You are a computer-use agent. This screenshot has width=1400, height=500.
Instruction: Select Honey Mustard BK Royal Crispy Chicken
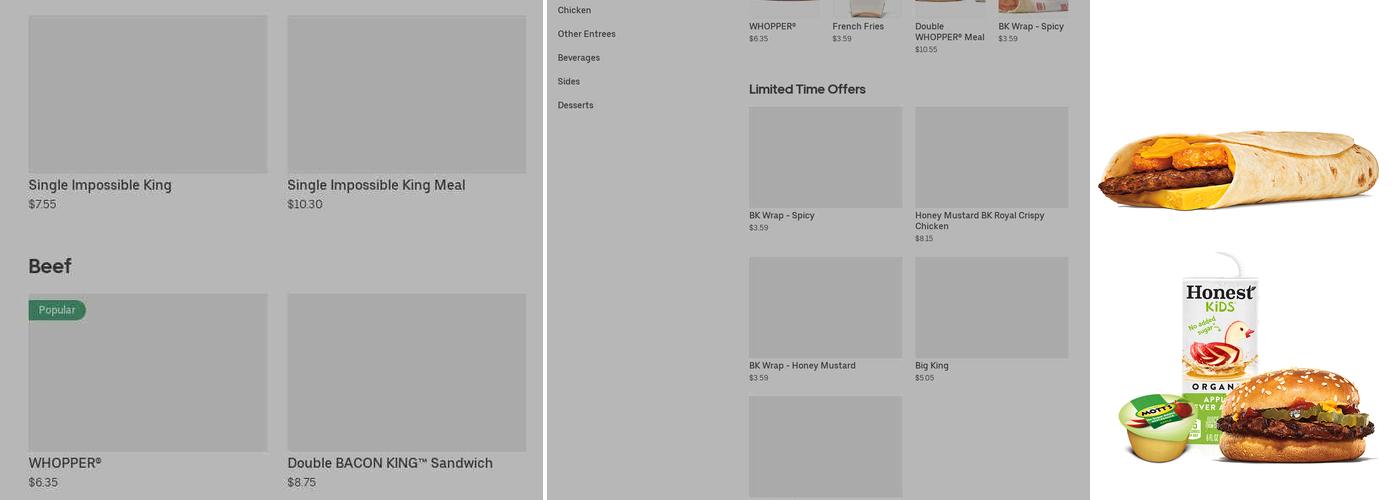(991, 157)
